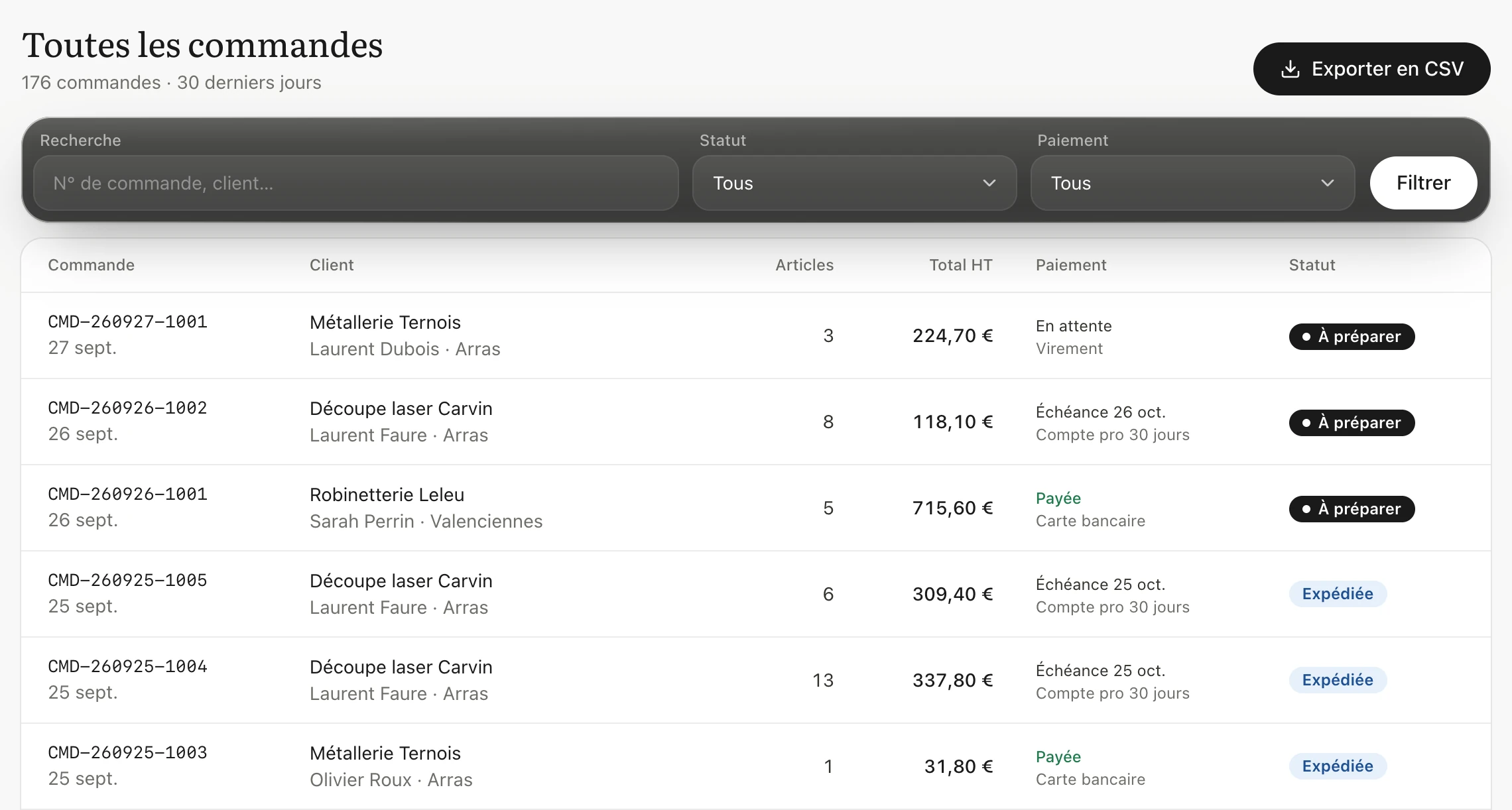The image size is (1512, 810).
Task: Click Métallerie Ternois in Olivier Roux row
Action: click(x=385, y=753)
